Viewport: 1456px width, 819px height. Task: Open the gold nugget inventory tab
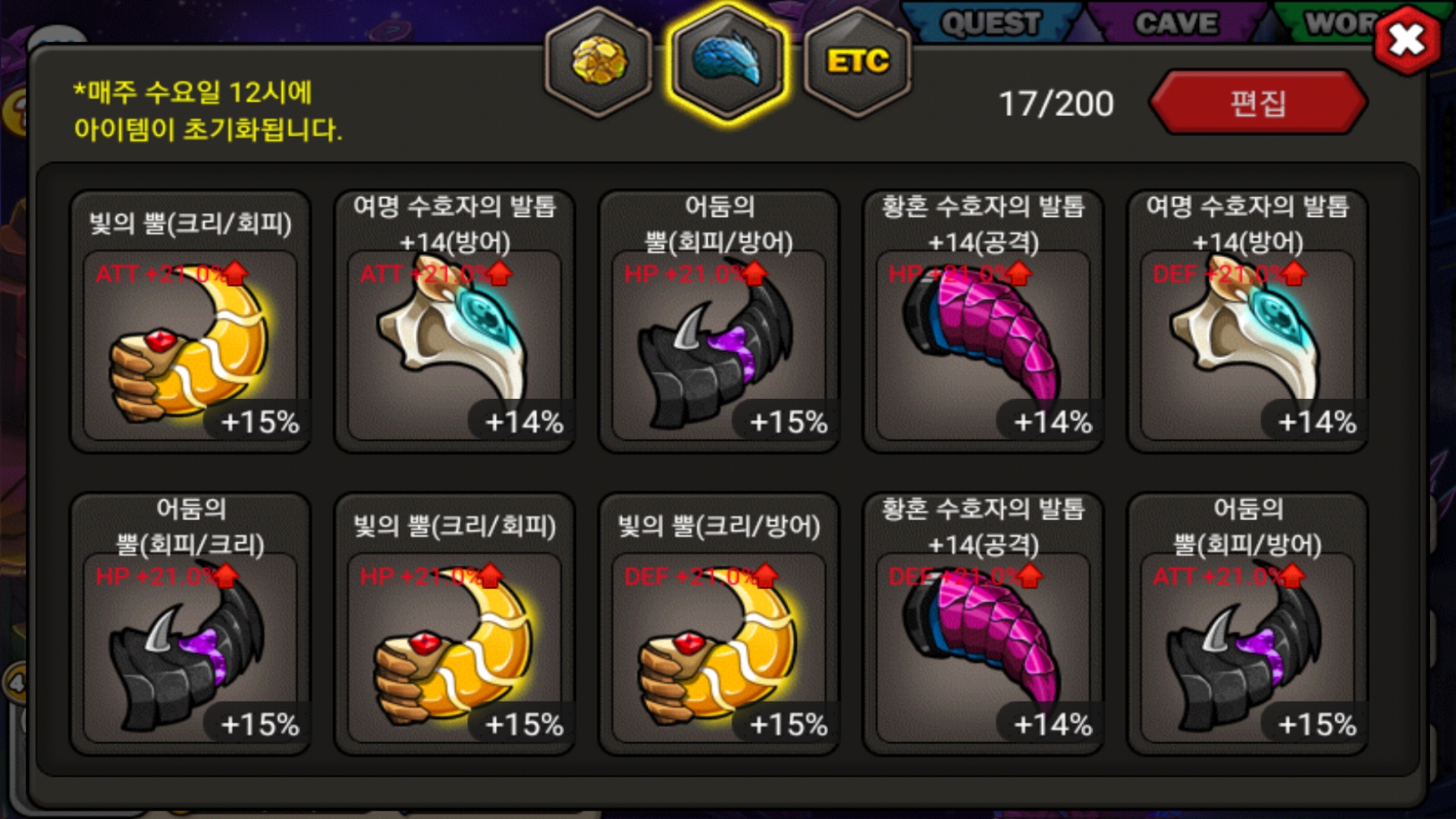tap(599, 62)
